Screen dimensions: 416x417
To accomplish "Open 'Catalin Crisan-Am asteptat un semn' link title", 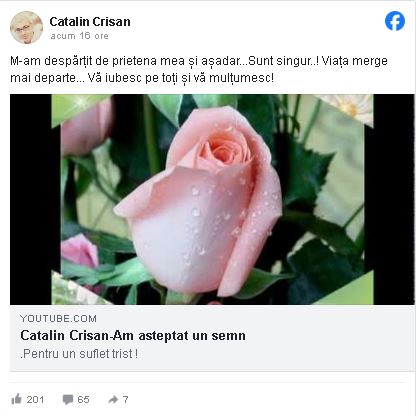I will click(x=133, y=336).
